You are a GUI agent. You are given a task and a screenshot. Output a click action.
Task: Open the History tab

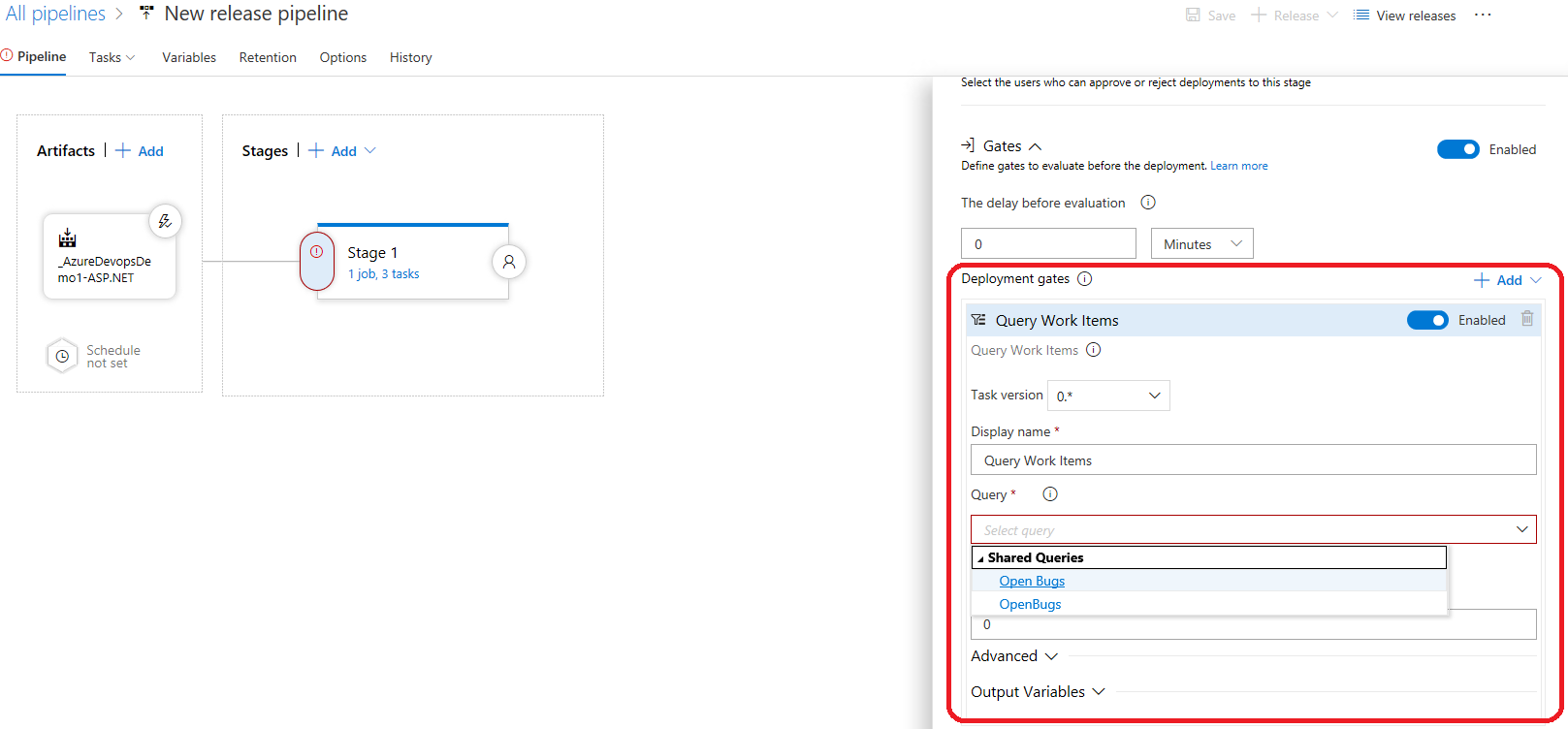(x=411, y=57)
